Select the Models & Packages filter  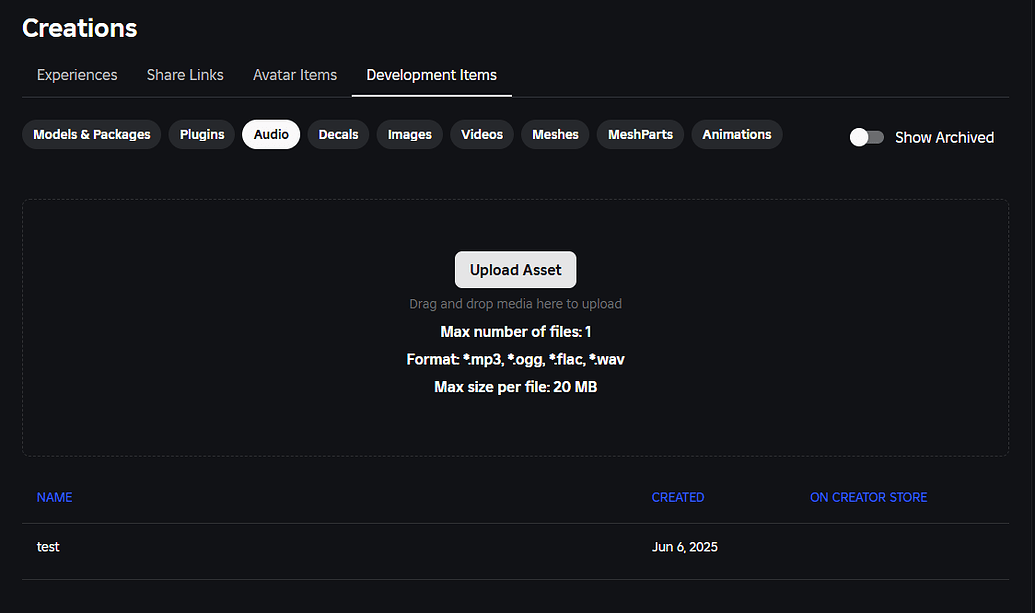91,134
